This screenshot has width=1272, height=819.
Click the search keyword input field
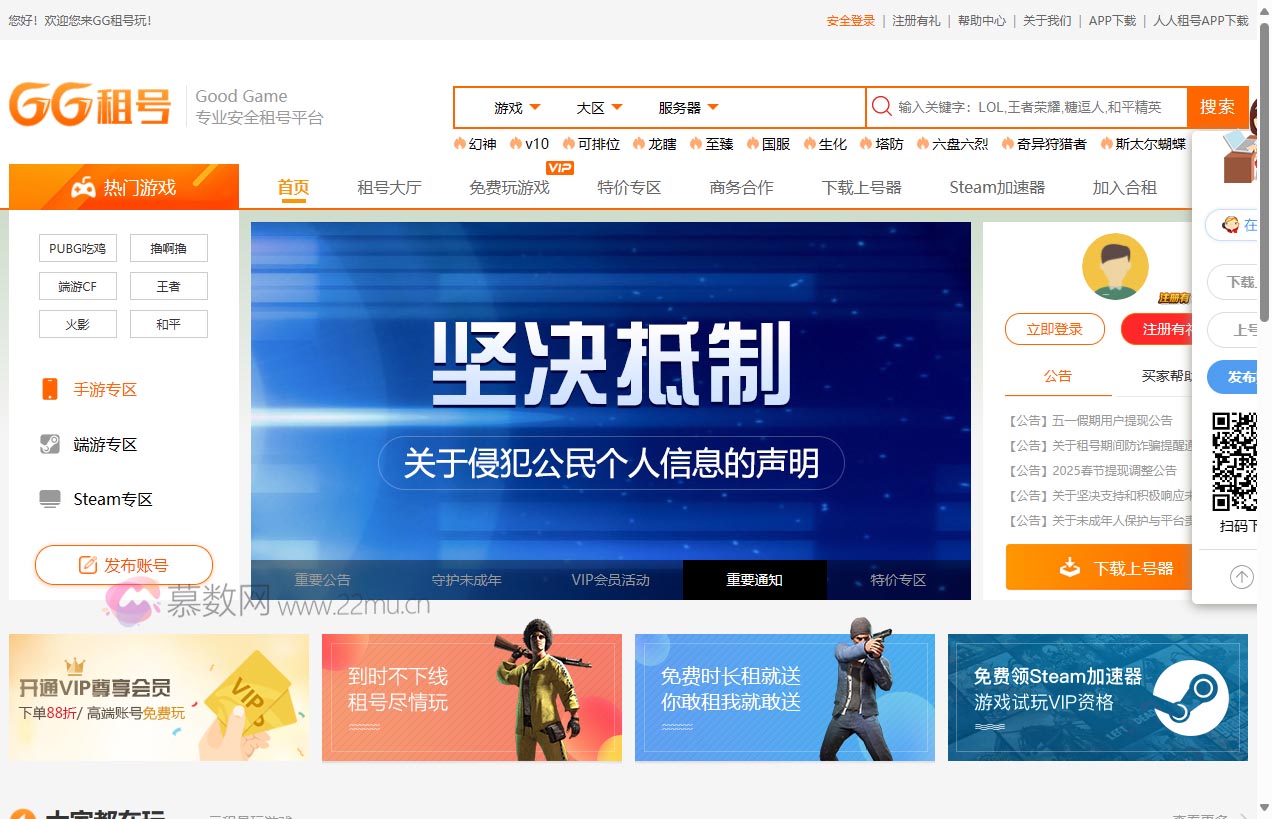[x=1035, y=107]
